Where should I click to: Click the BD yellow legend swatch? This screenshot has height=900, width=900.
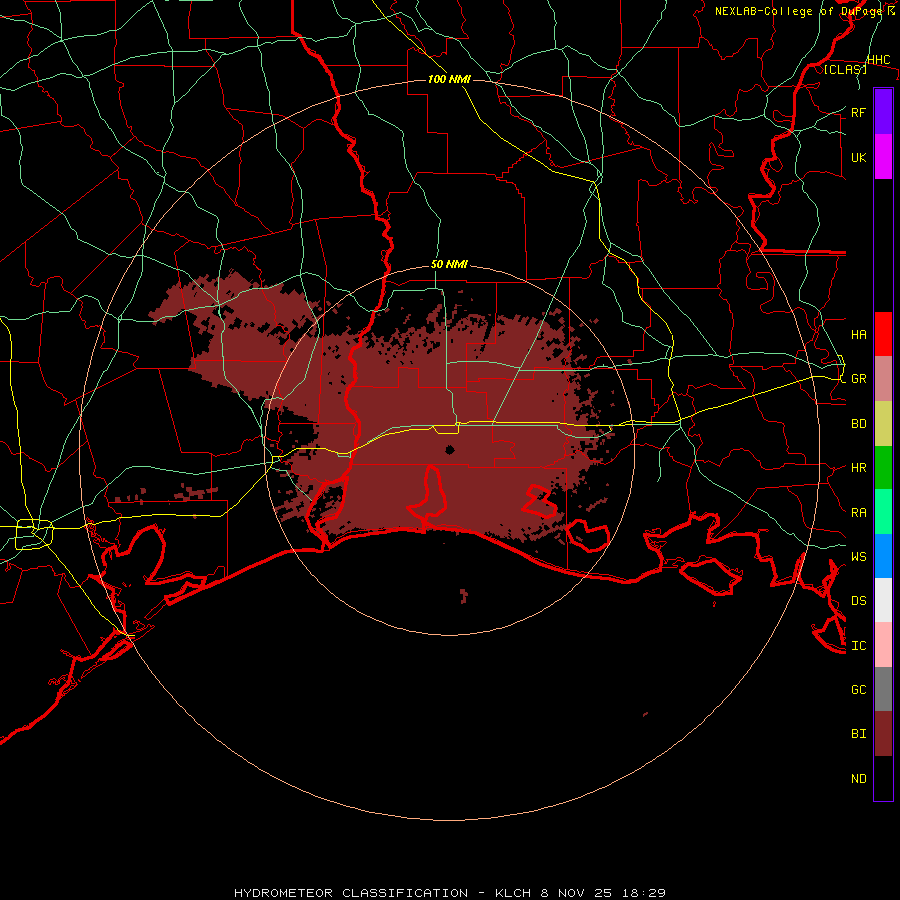(x=883, y=424)
